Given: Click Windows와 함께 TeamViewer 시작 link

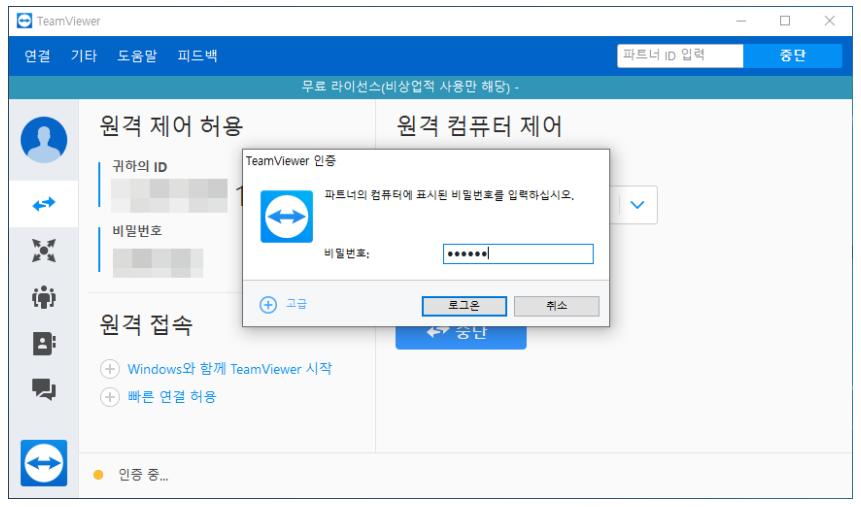Looking at the screenshot, I should click(x=230, y=369).
